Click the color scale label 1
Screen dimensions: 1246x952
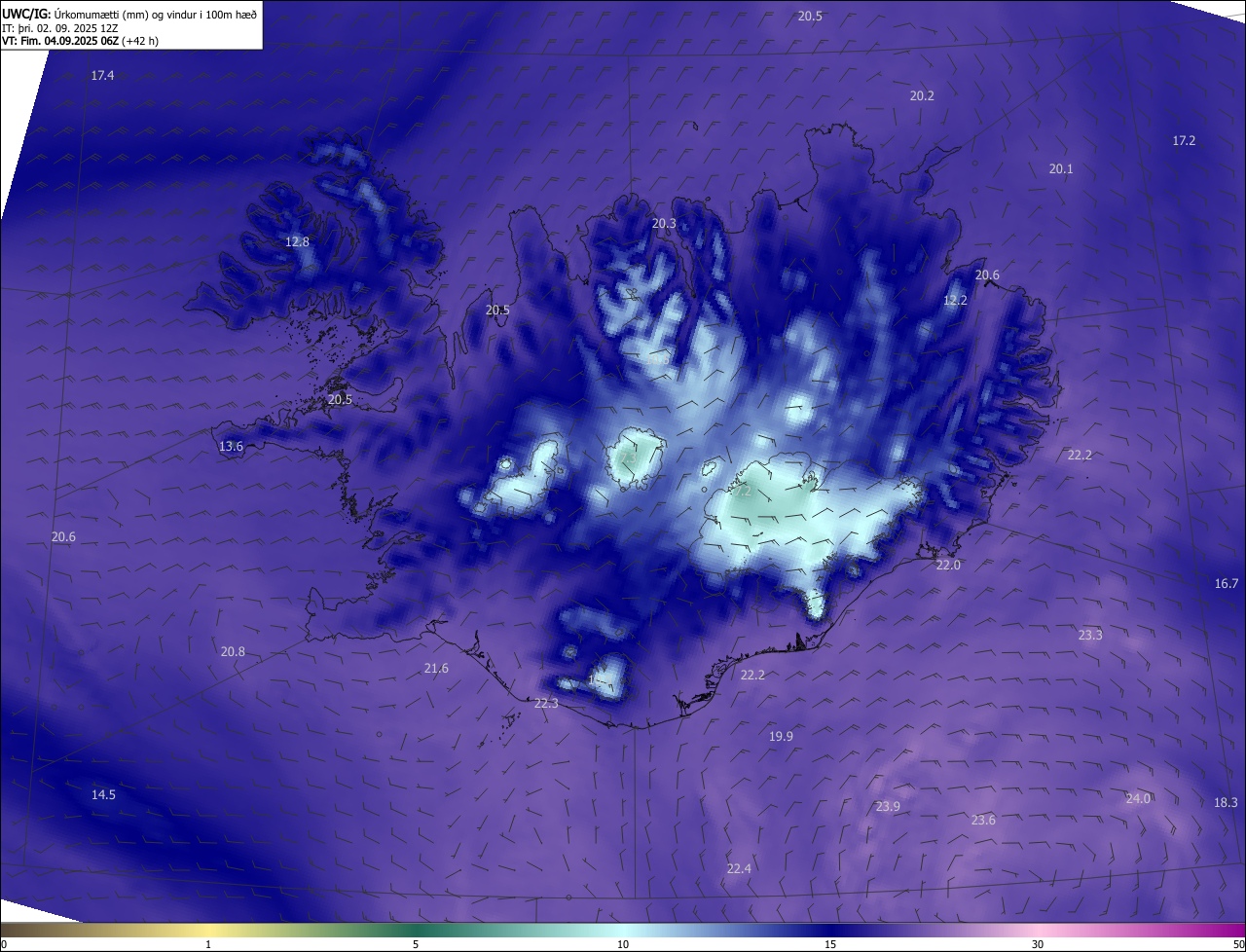pyautogui.click(x=208, y=944)
